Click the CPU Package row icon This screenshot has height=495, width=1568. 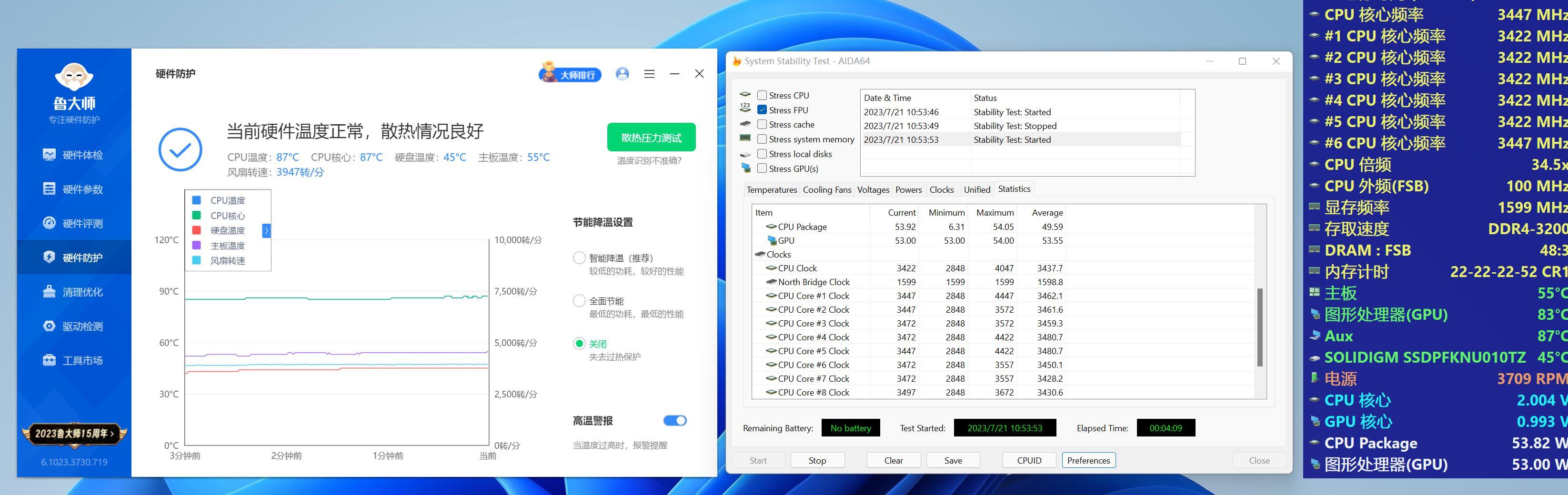coord(771,227)
